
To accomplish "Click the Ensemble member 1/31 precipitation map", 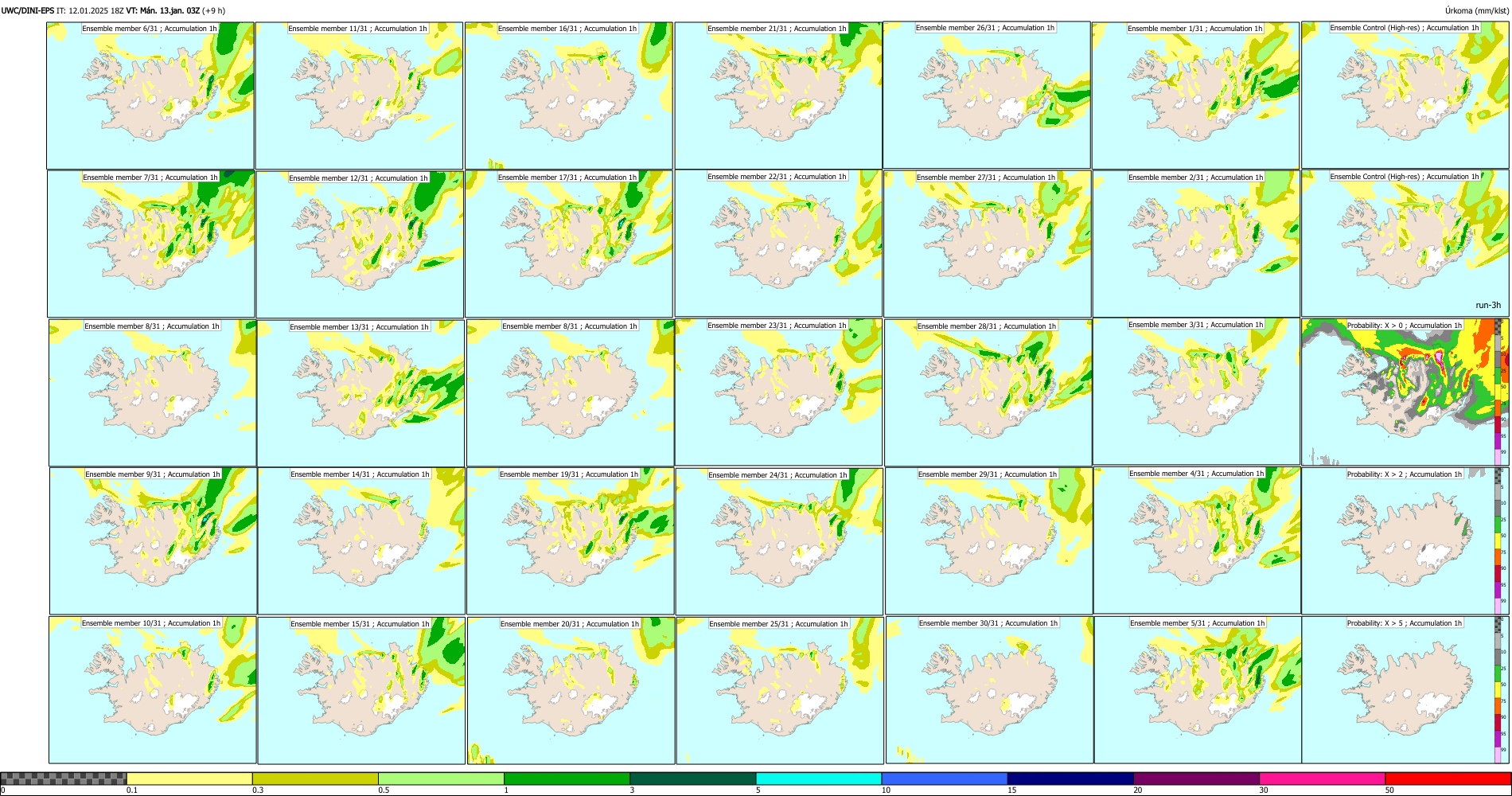I will click(x=1195, y=96).
